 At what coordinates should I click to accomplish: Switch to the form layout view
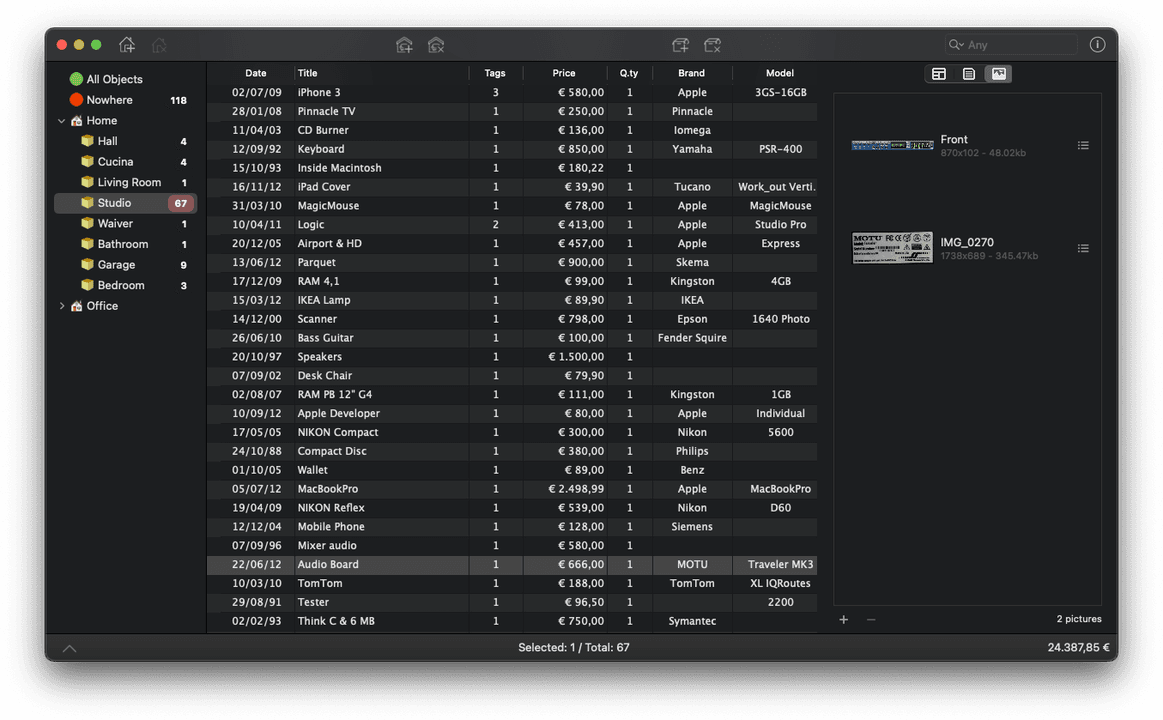click(x=939, y=74)
